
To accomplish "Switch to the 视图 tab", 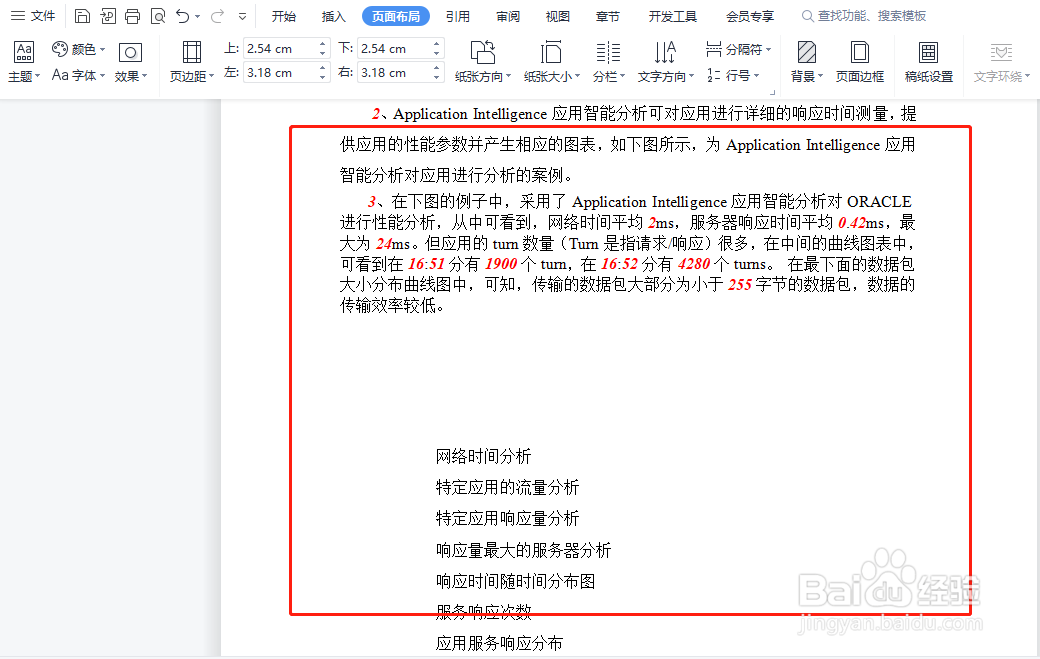I will point(558,16).
